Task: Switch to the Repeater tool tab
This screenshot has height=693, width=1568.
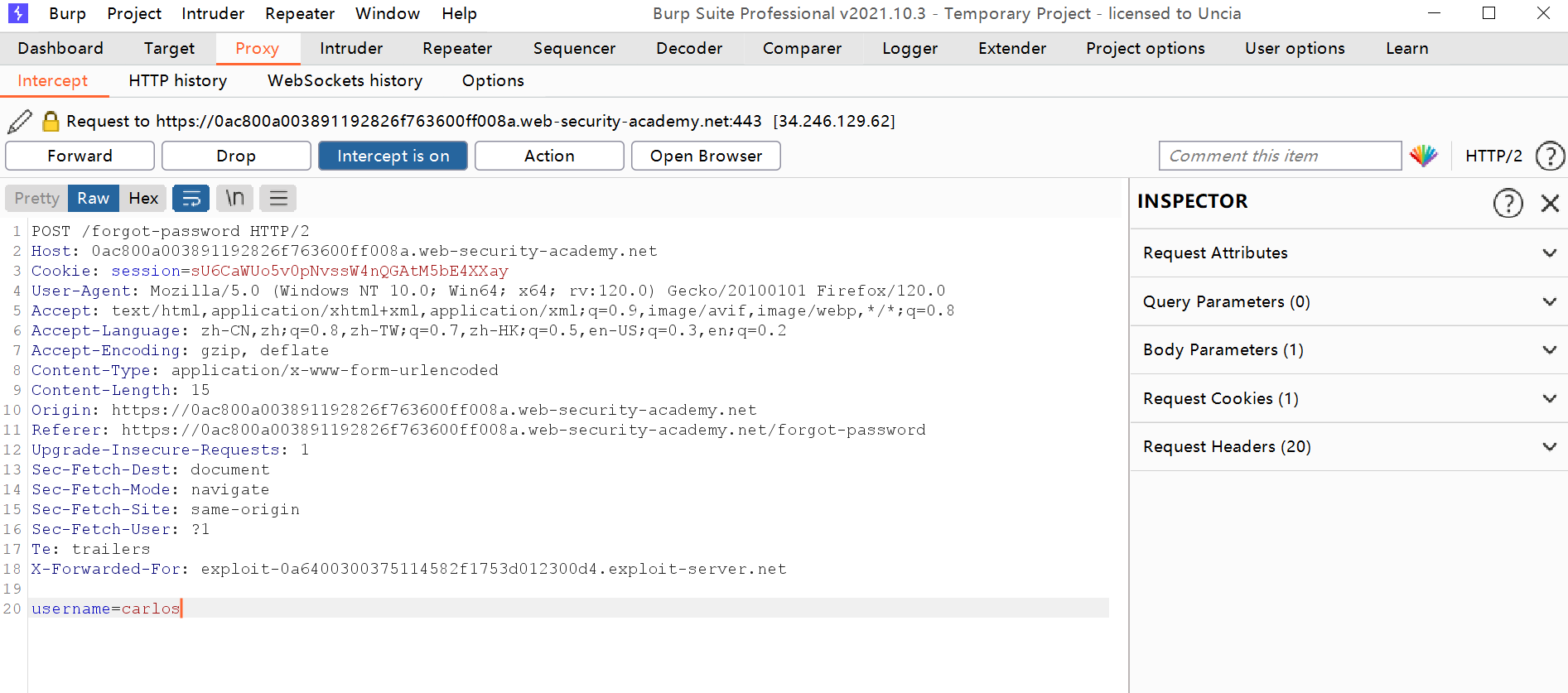Action: [x=457, y=49]
